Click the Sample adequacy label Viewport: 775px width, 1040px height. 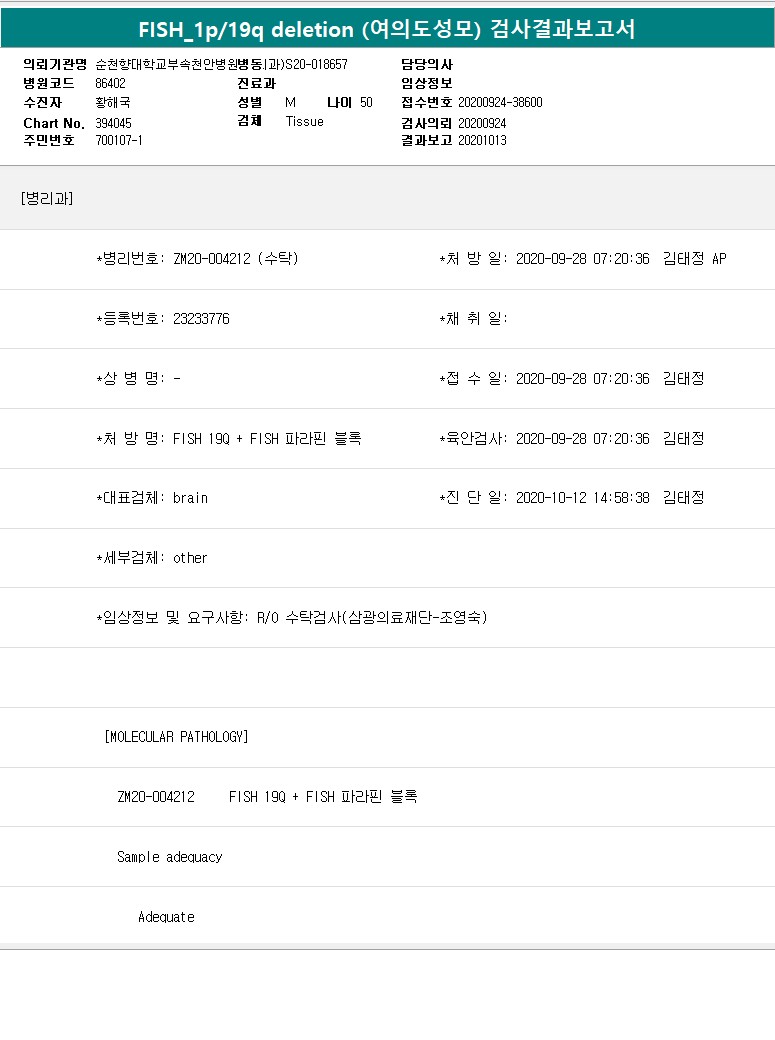(x=169, y=857)
